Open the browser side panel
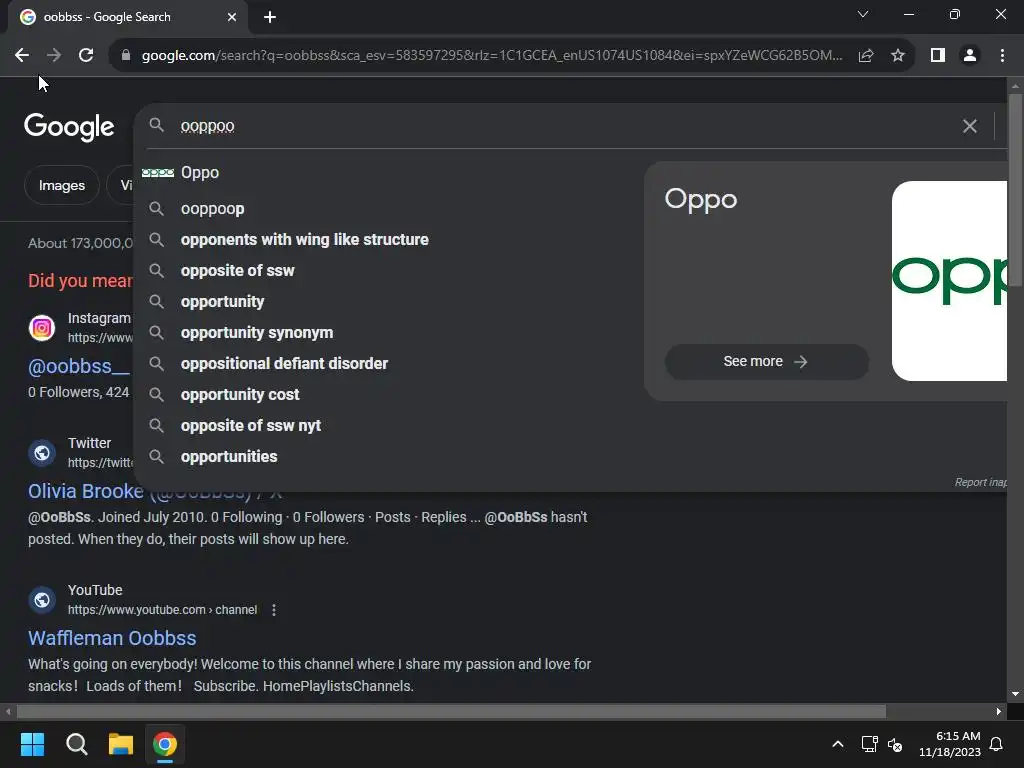Viewport: 1024px width, 768px height. coord(938,56)
